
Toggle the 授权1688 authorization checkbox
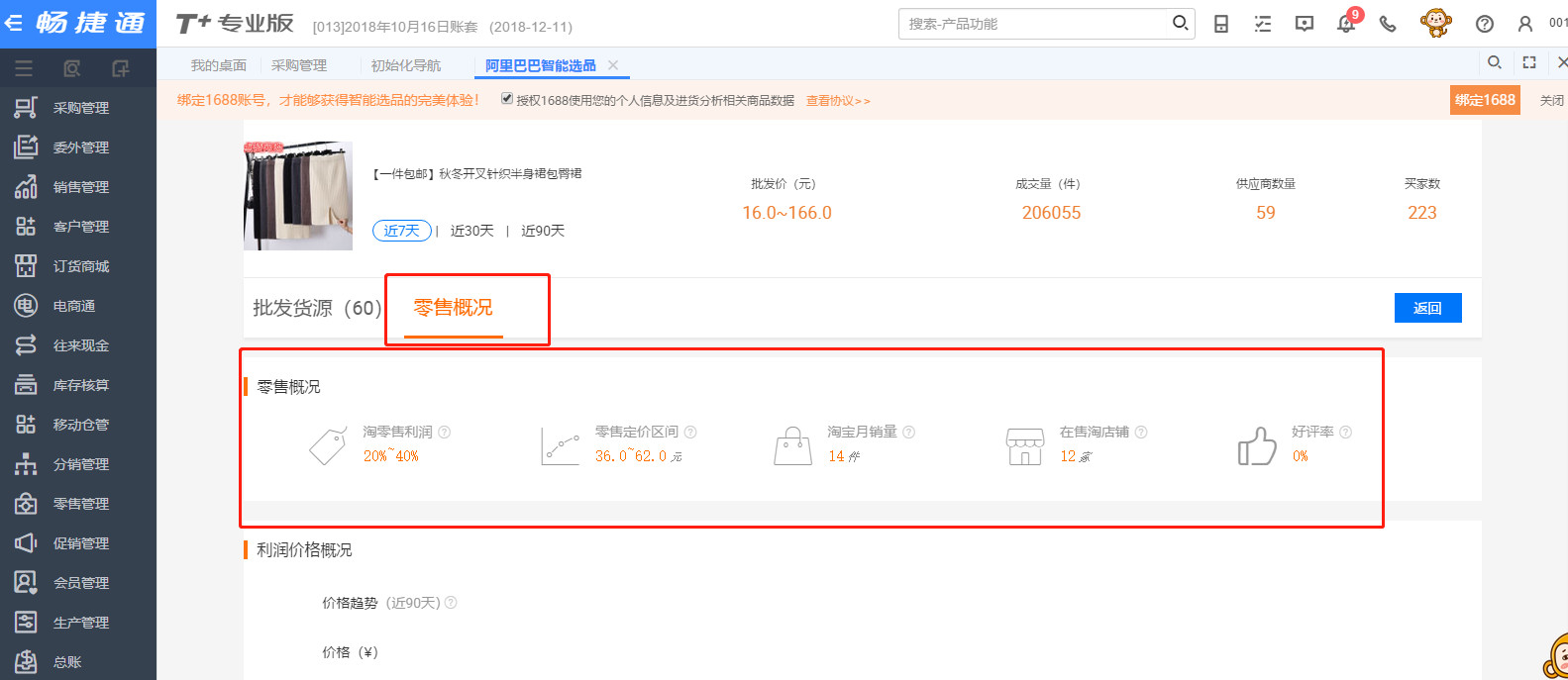(507, 99)
